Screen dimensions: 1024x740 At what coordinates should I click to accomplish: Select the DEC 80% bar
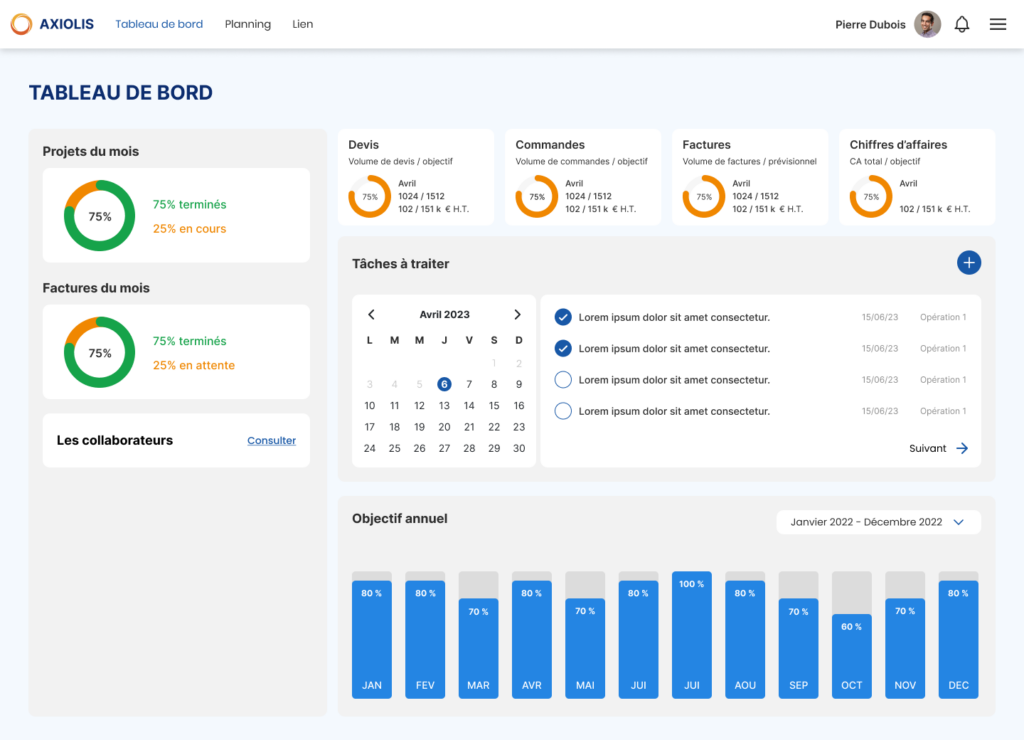point(958,639)
